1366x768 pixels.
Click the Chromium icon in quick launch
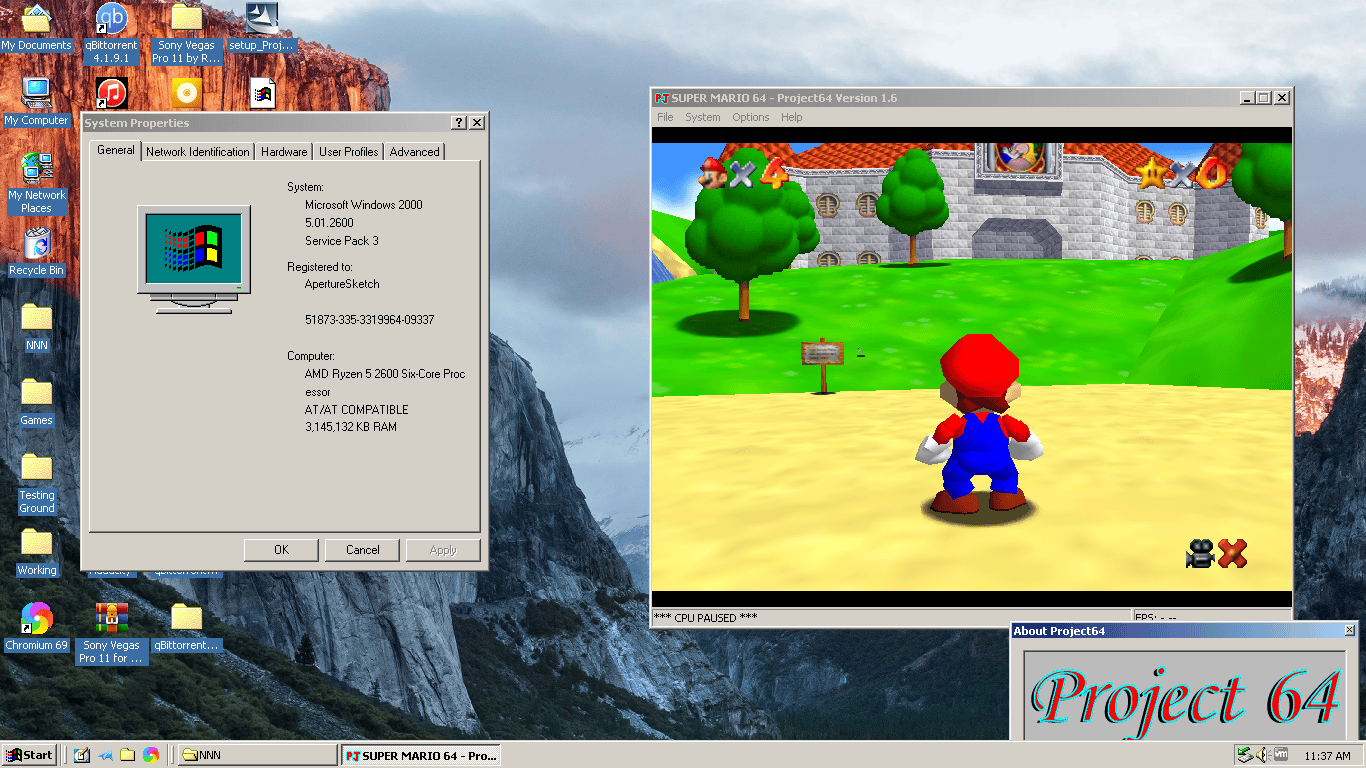151,755
